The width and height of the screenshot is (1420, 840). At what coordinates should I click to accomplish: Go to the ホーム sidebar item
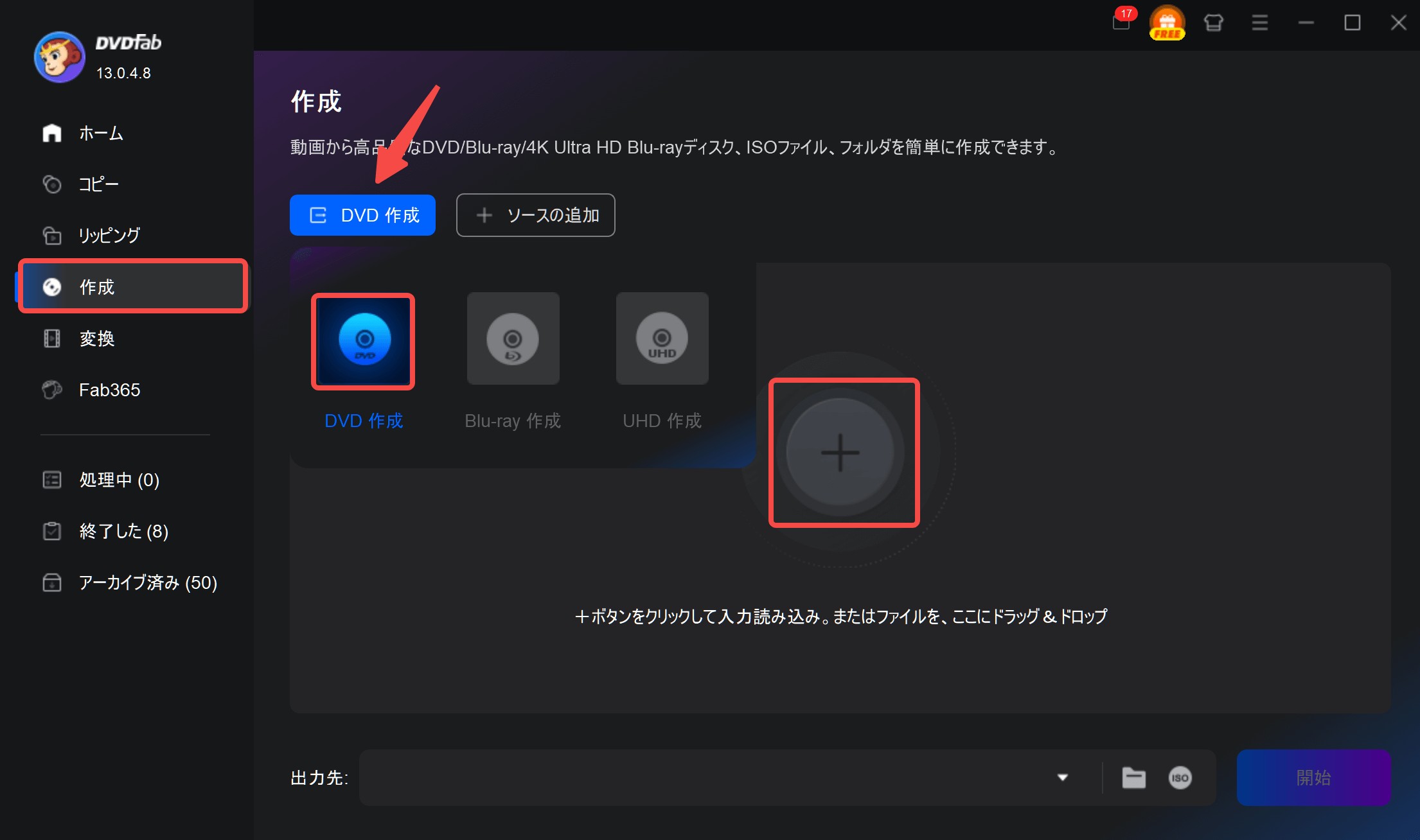[x=101, y=133]
